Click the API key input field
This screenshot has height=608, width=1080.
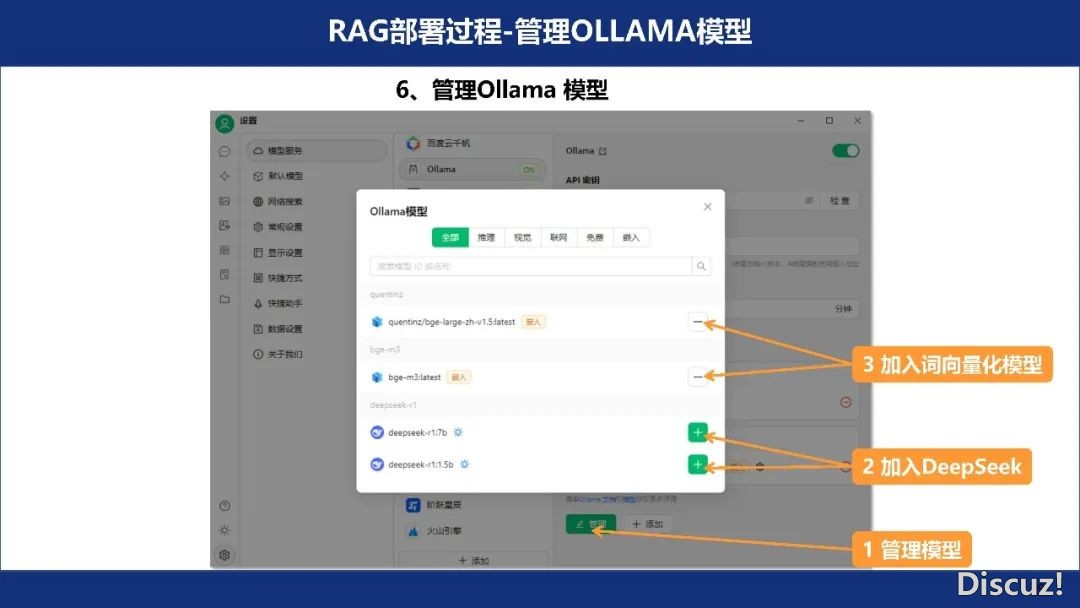[693, 201]
